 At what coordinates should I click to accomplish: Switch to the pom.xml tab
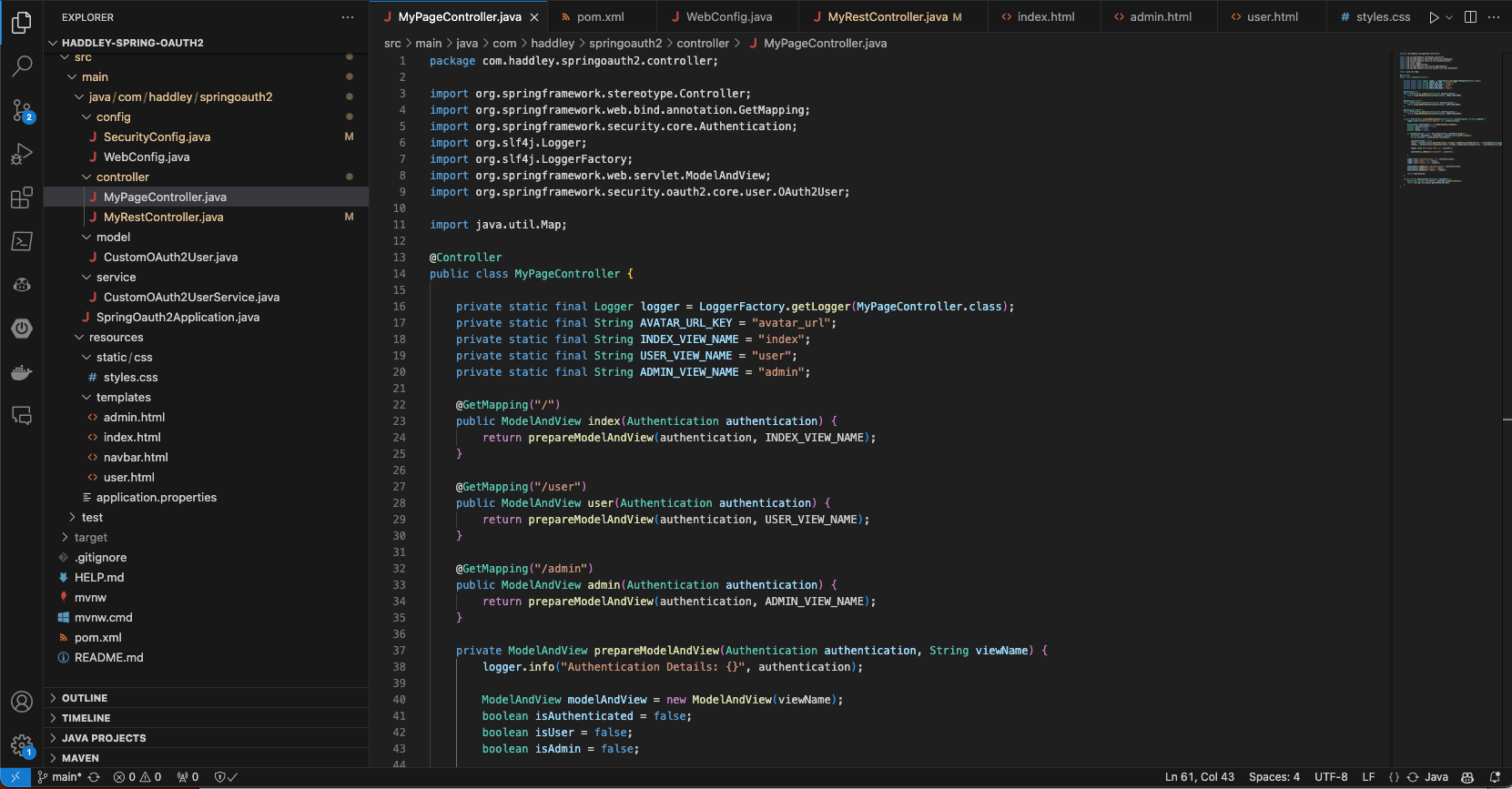click(x=600, y=17)
